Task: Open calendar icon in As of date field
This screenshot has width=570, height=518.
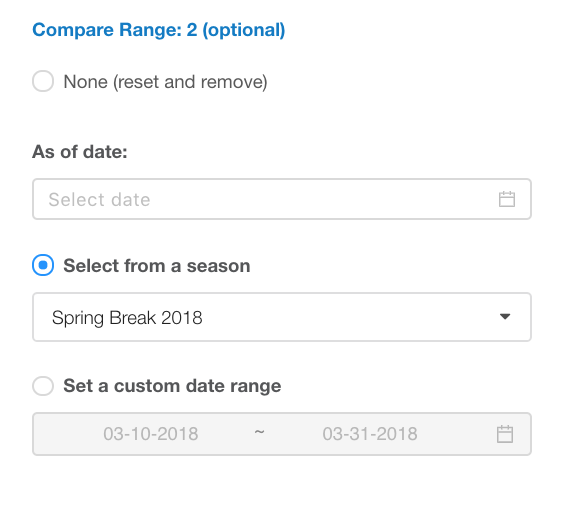Action: [x=507, y=199]
